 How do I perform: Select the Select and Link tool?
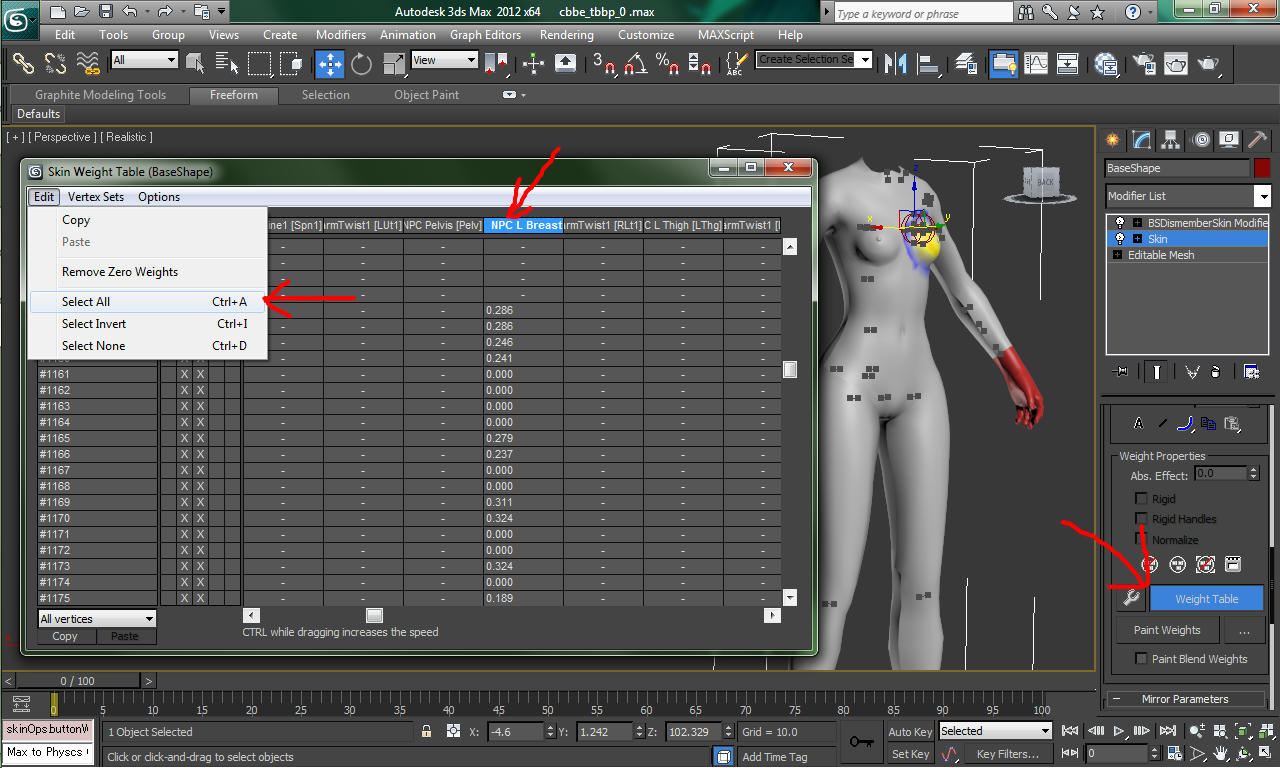(23, 63)
